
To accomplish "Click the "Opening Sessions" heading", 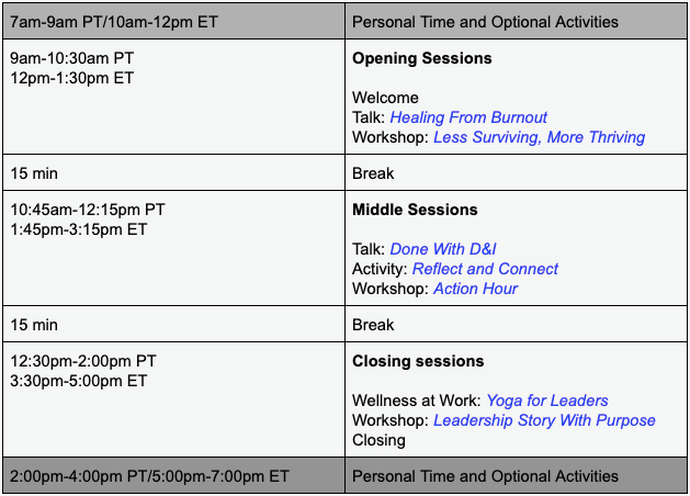I will point(421,59).
